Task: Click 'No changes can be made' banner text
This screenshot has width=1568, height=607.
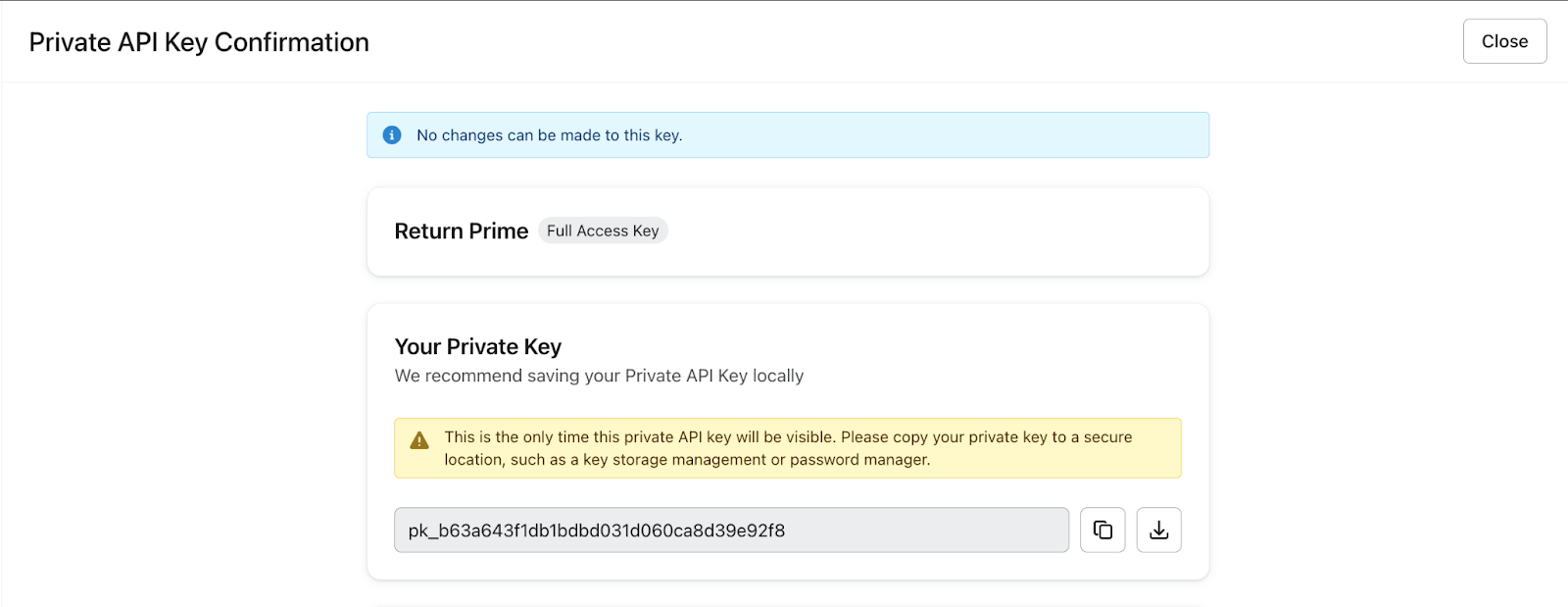Action: pos(549,135)
